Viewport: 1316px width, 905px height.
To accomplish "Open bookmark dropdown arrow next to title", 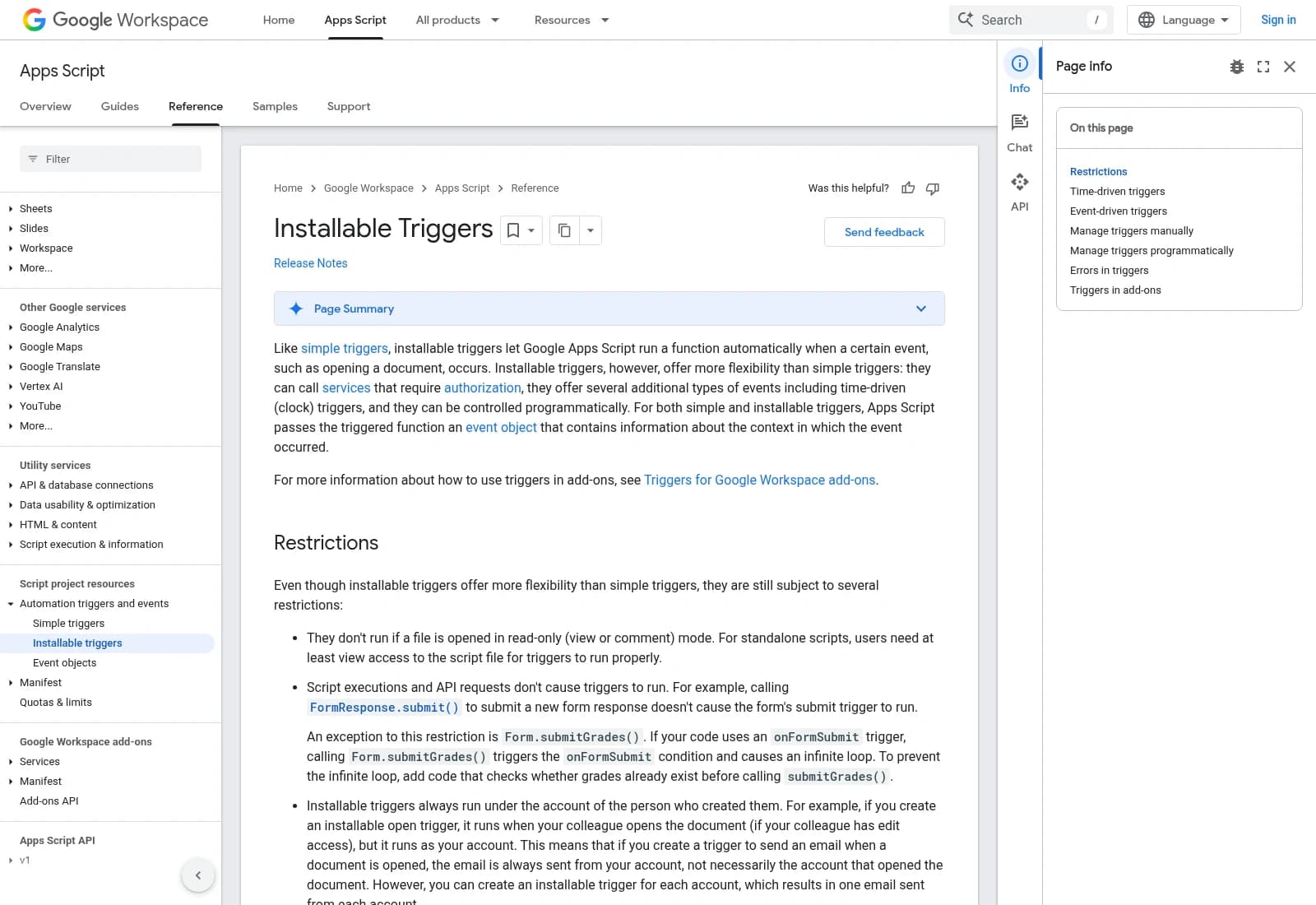I will (x=531, y=230).
